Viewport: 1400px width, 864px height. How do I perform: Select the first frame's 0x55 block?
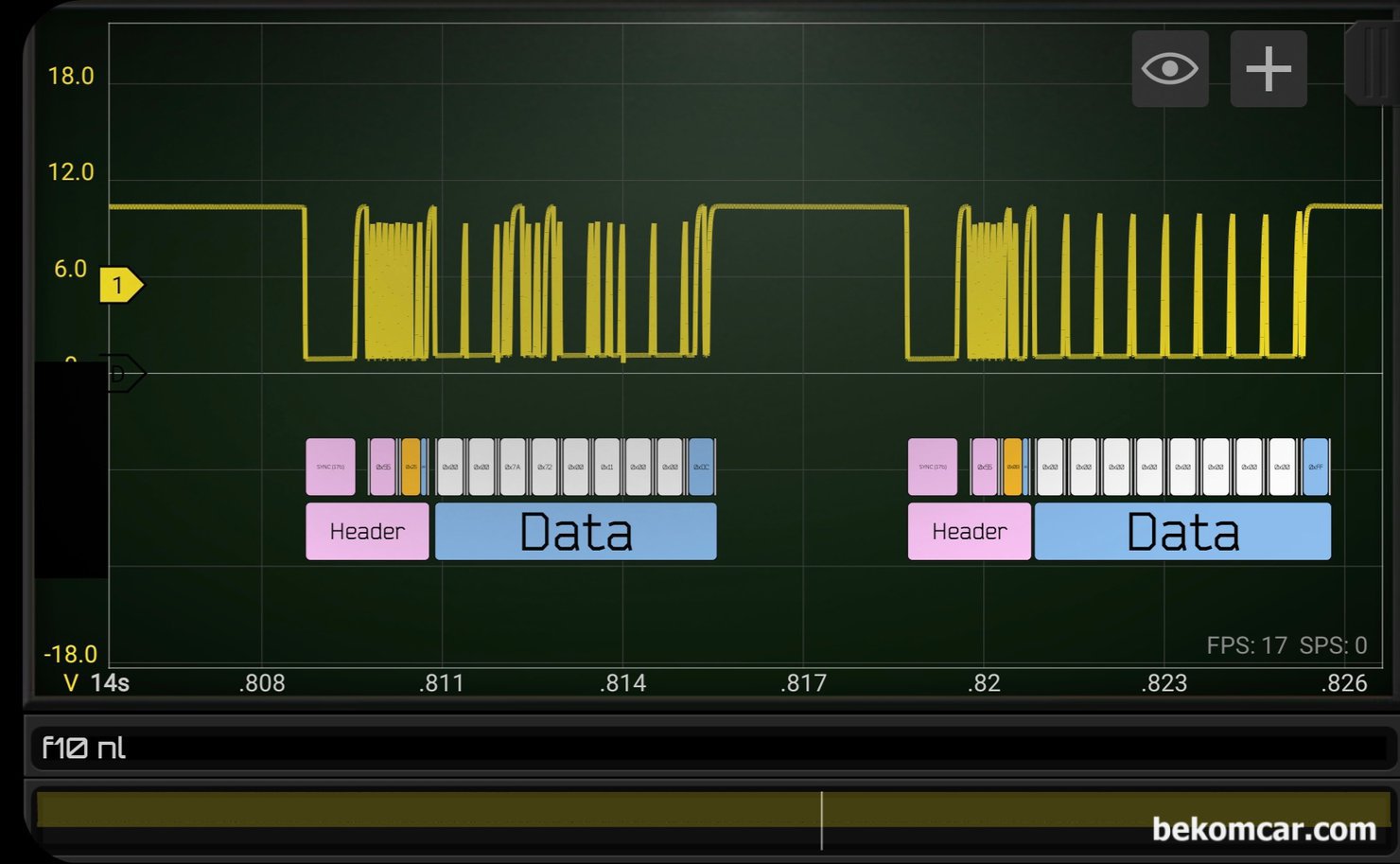click(x=383, y=467)
